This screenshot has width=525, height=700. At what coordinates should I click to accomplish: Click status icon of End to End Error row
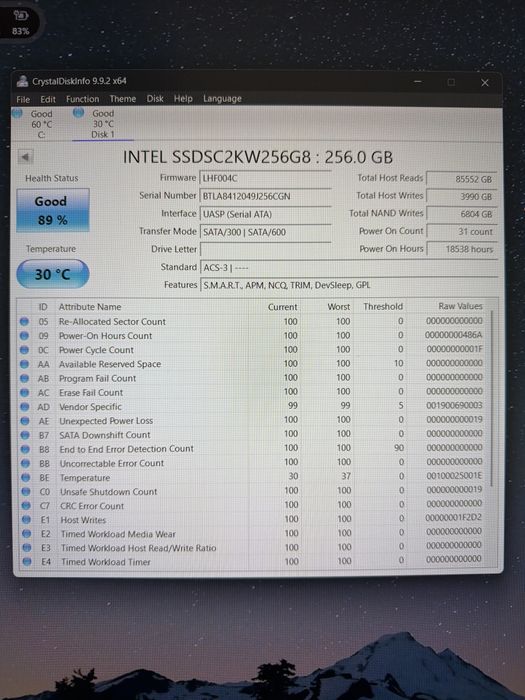pyautogui.click(x=25, y=449)
